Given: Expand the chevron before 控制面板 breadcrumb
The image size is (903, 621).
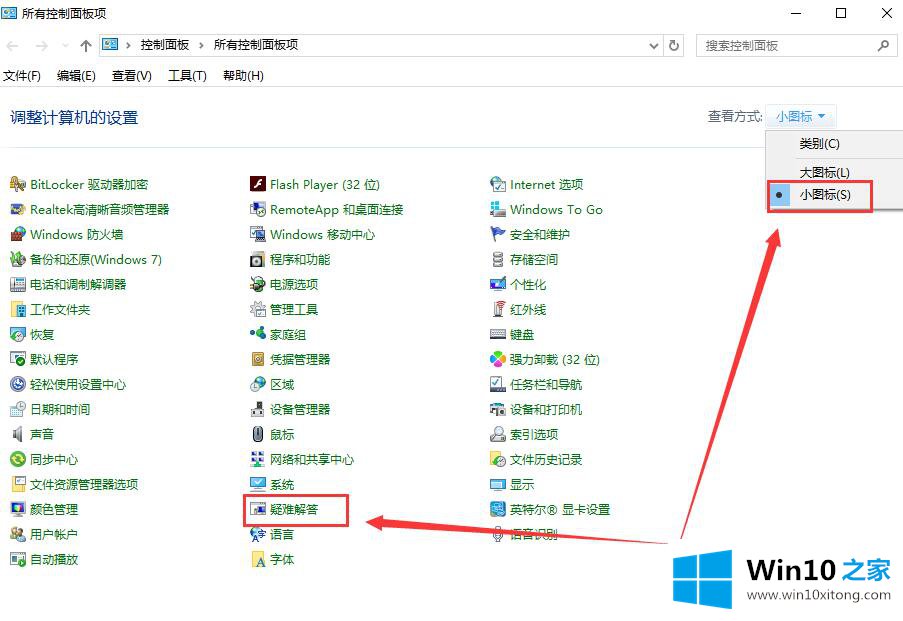Looking at the screenshot, I should [128, 46].
